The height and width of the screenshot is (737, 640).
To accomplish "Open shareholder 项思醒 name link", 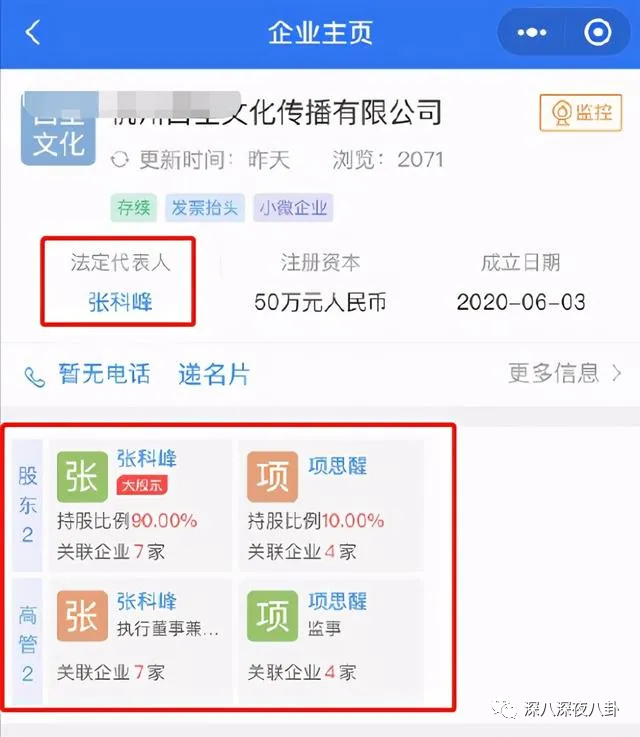I will (x=337, y=466).
